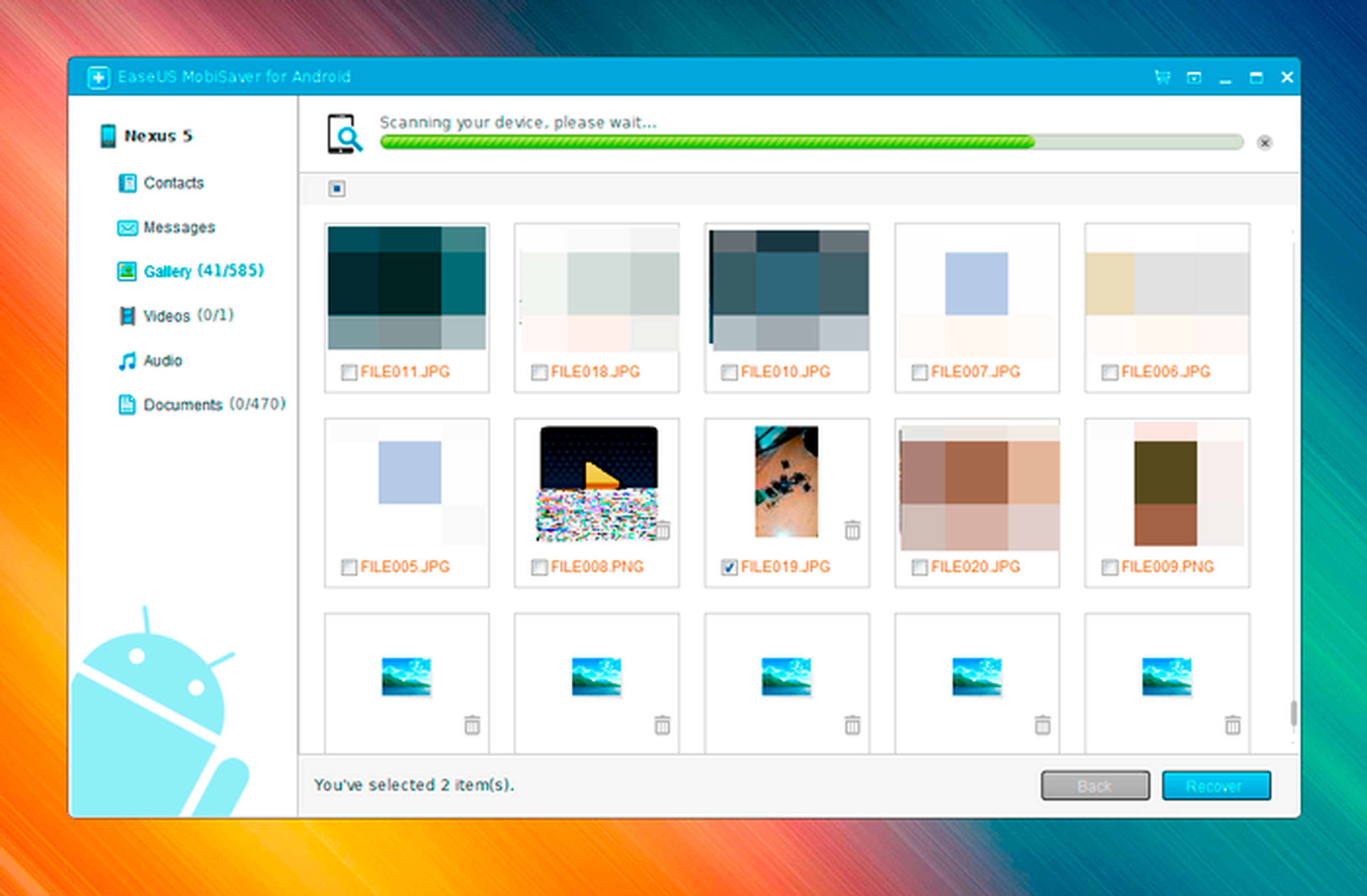This screenshot has width=1367, height=896.
Task: Click the FILE008.PNG file name
Action: coord(597,567)
